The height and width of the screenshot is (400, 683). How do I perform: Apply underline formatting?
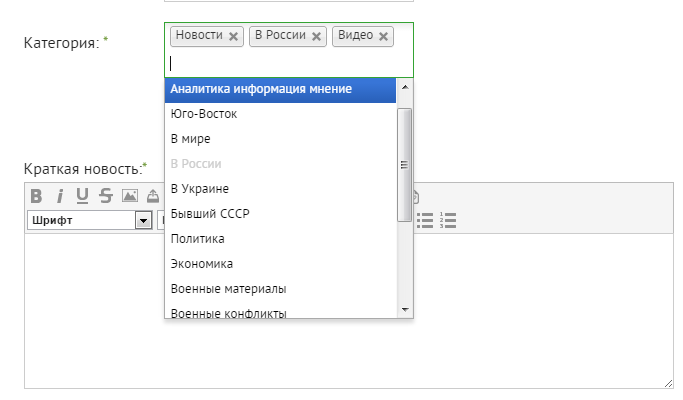tap(82, 196)
